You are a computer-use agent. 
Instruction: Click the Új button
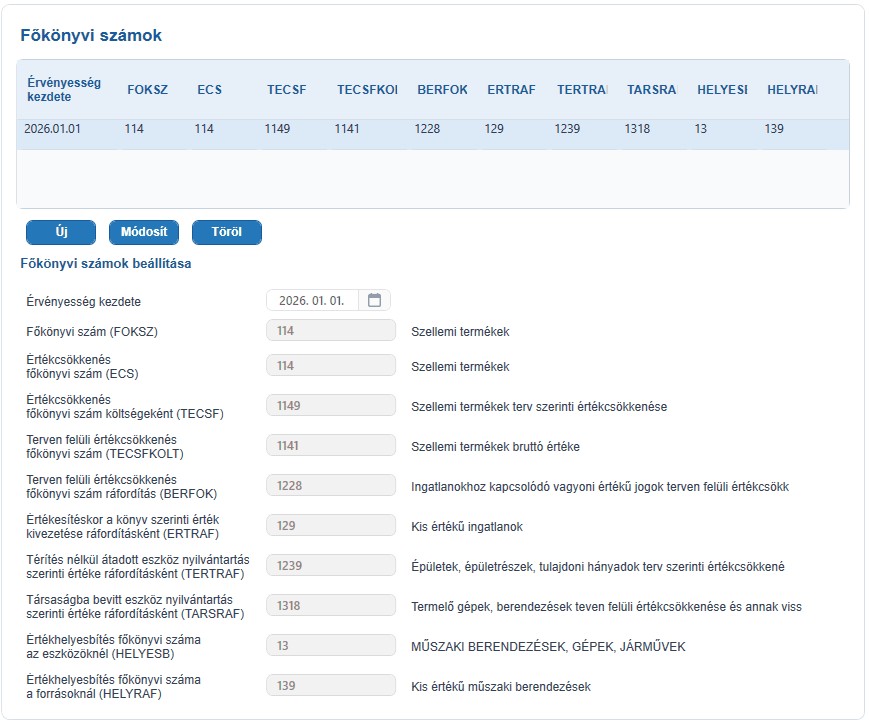point(61,232)
